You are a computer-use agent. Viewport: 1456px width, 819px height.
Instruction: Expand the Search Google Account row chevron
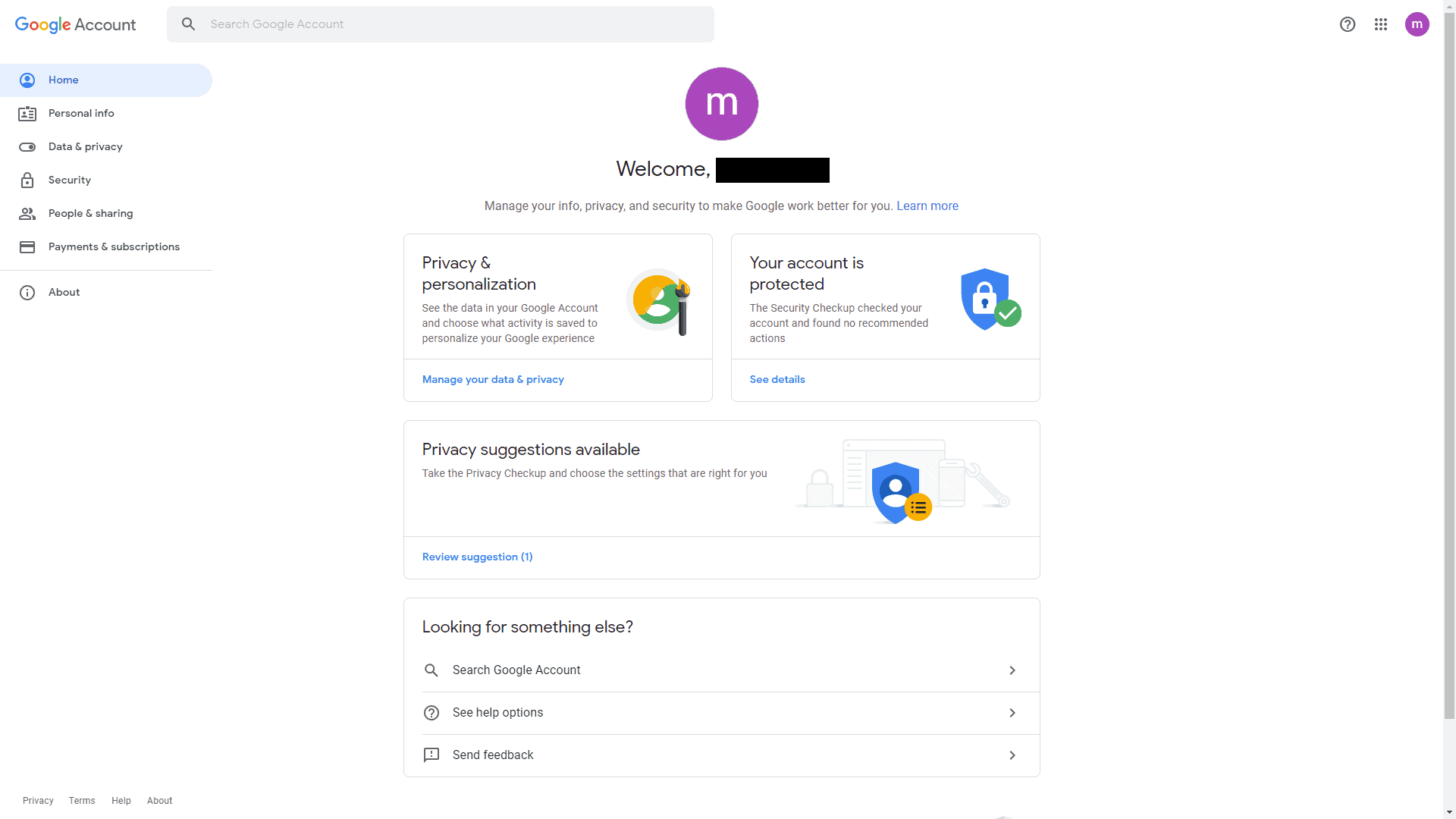pyautogui.click(x=1012, y=670)
